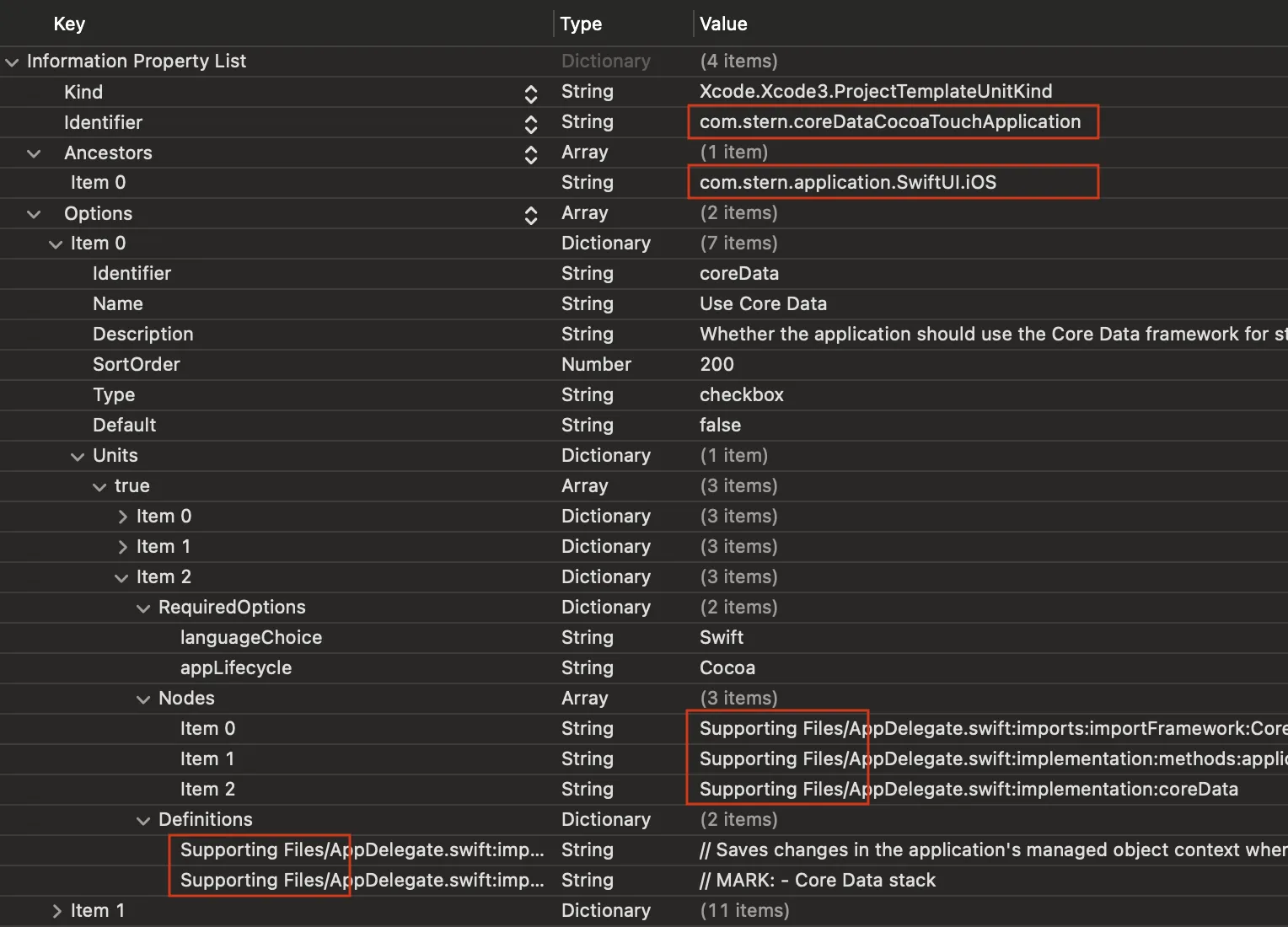The height and width of the screenshot is (927, 1288).
Task: Select '(7 items)' value of Item 0
Action: [738, 243]
